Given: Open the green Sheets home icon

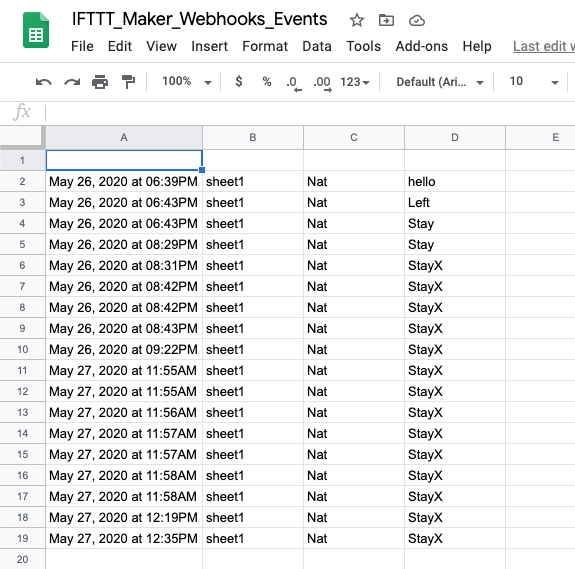Looking at the screenshot, I should tap(36, 30).
